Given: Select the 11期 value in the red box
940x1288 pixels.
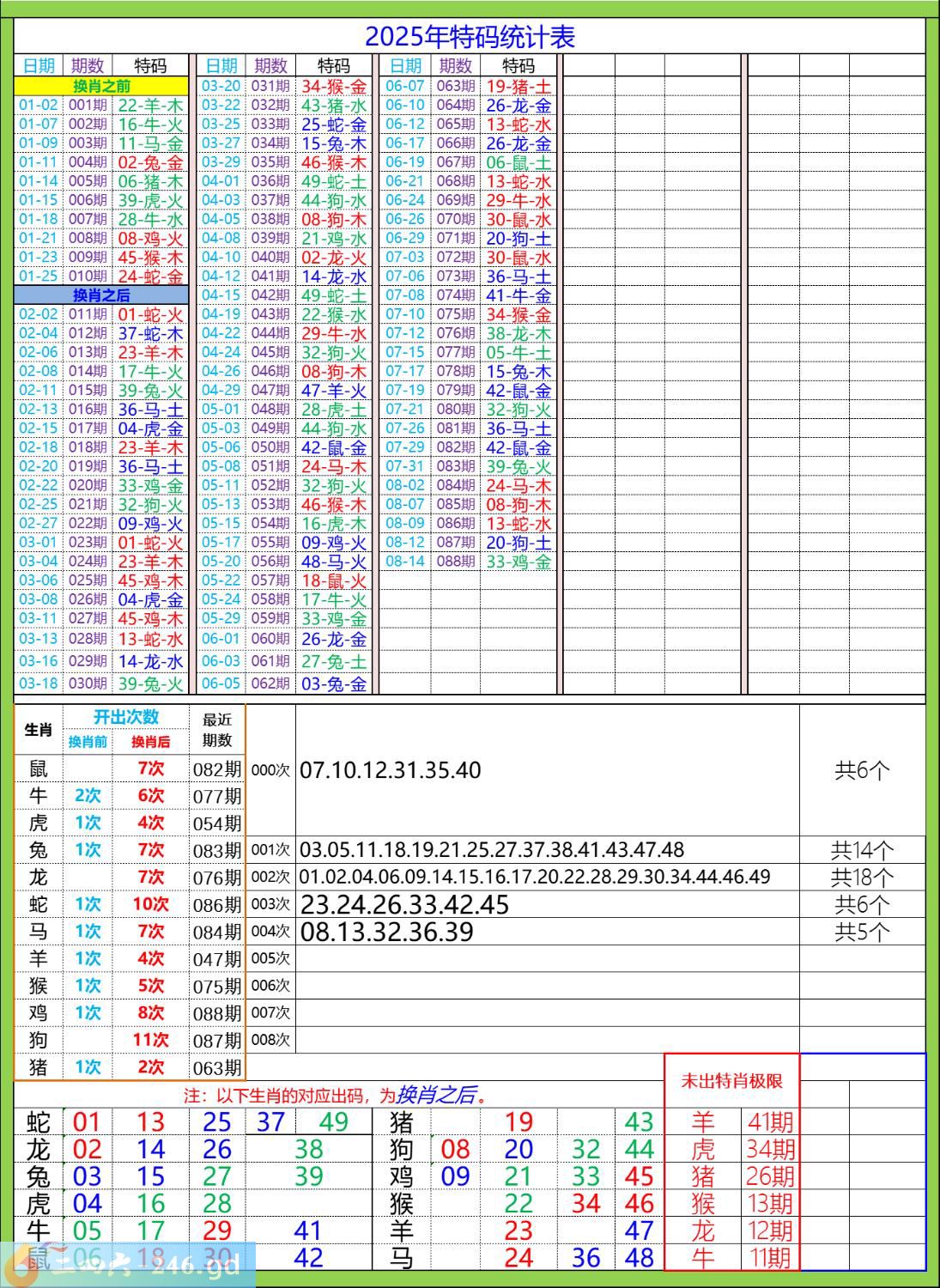Looking at the screenshot, I should click(x=770, y=1258).
